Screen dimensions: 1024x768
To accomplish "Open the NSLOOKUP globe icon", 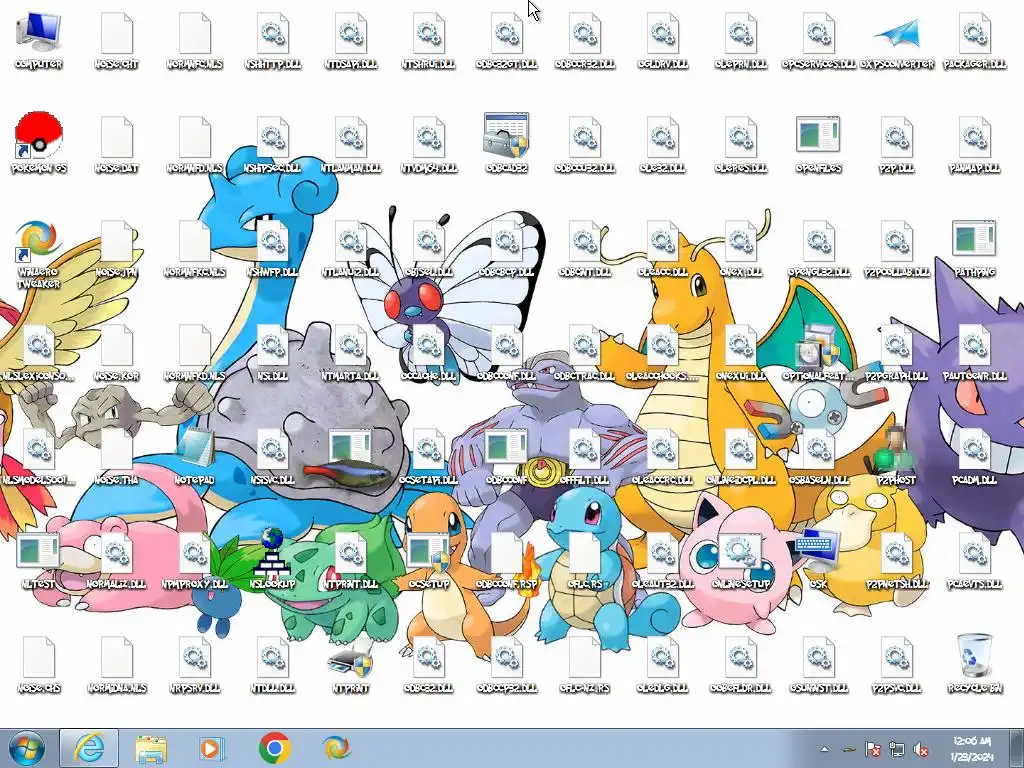I will click(x=272, y=552).
